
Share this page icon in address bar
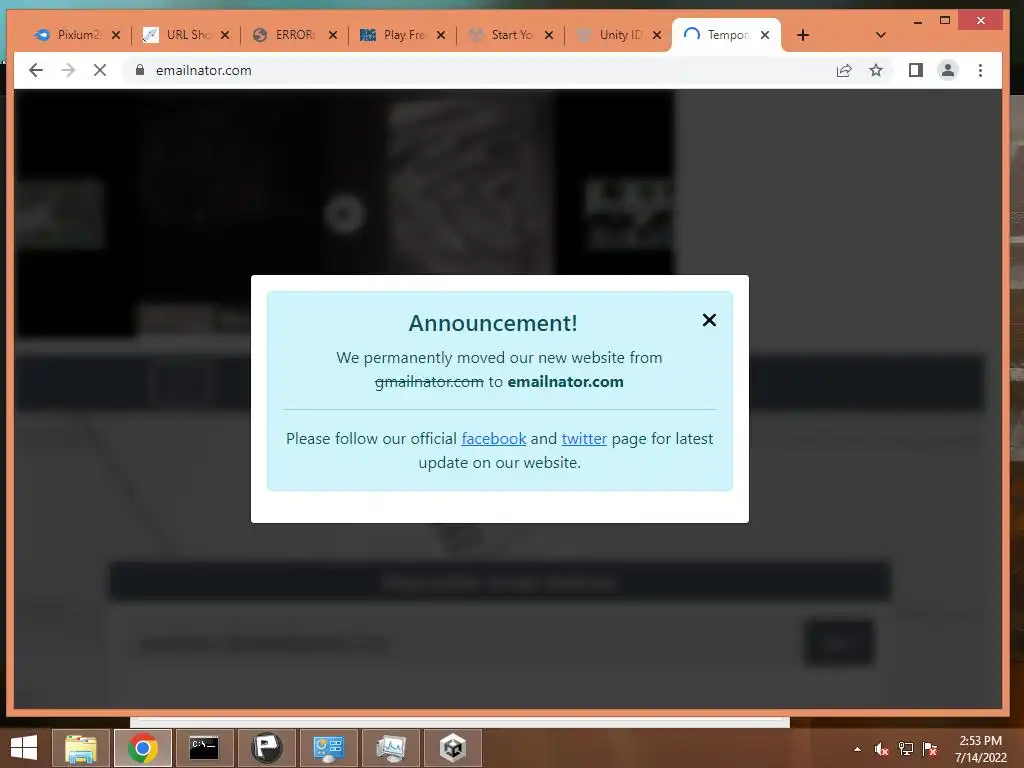(844, 70)
